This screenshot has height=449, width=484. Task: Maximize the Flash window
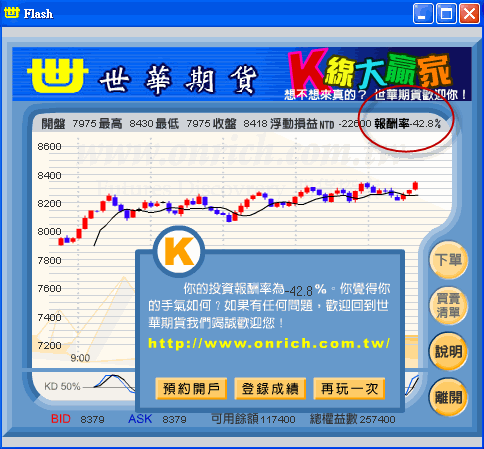pos(446,14)
